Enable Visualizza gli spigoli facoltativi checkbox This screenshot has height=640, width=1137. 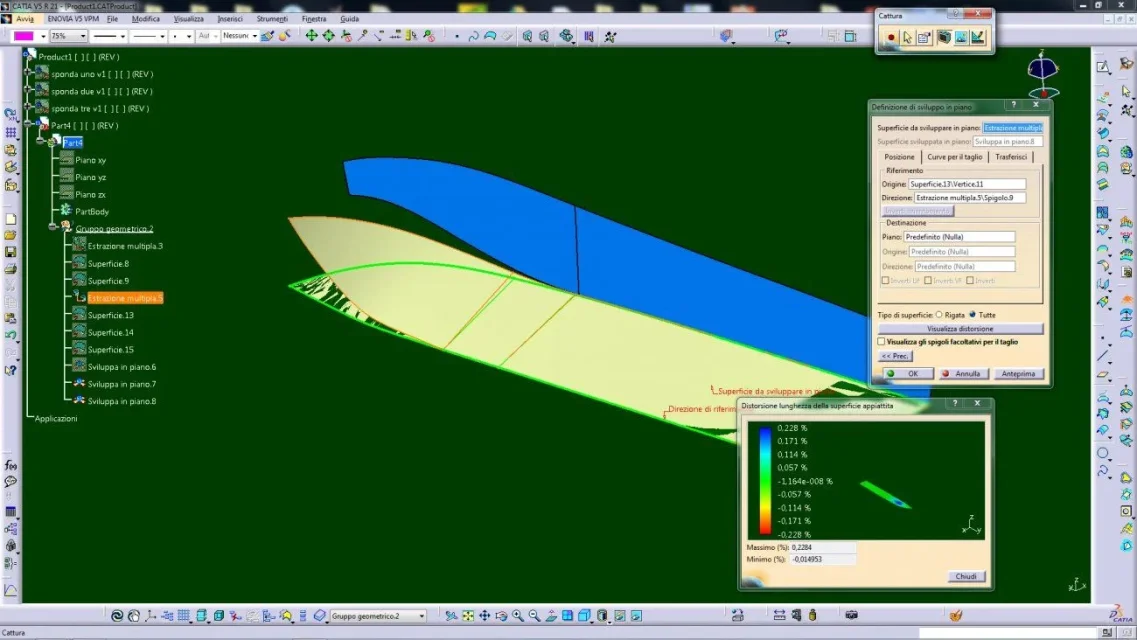(881, 341)
